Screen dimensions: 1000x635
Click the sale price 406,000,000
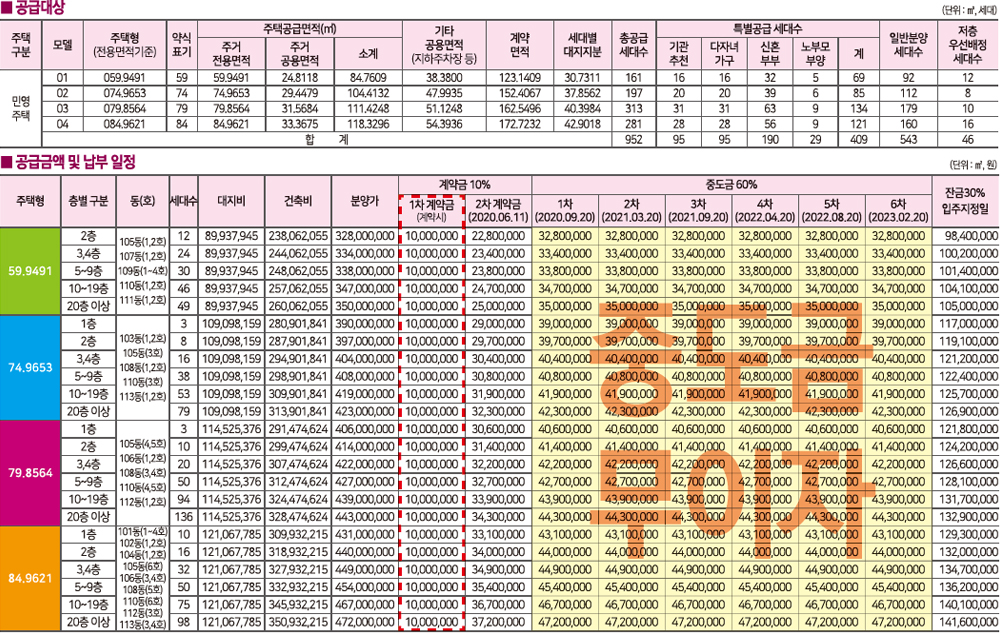(x=365, y=429)
